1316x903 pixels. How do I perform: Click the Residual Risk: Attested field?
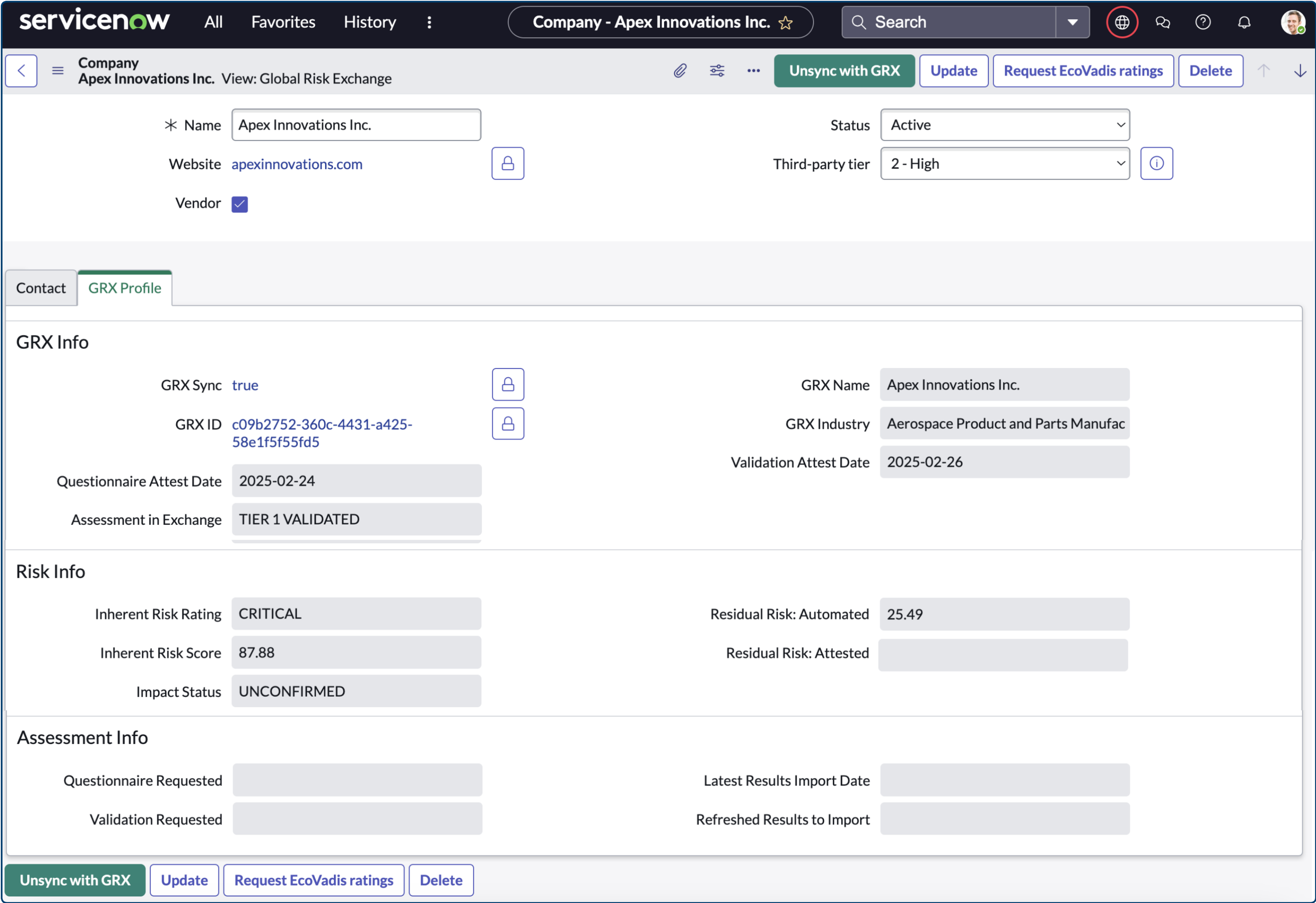(1003, 655)
